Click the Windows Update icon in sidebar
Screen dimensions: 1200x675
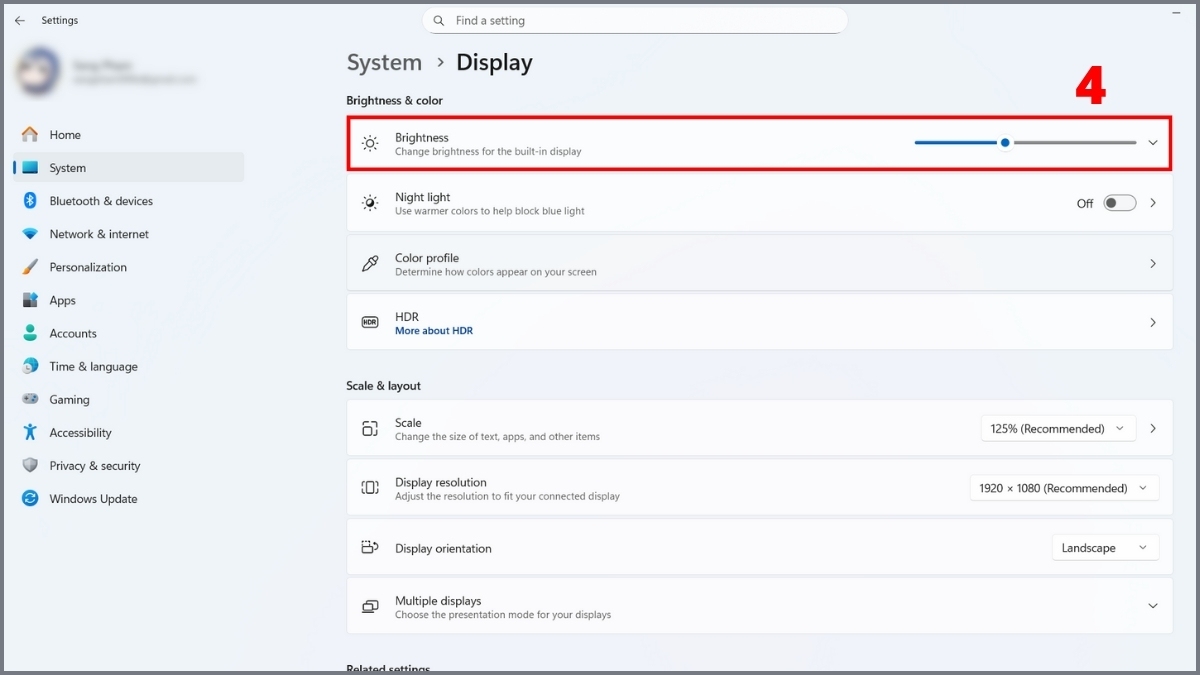30,499
